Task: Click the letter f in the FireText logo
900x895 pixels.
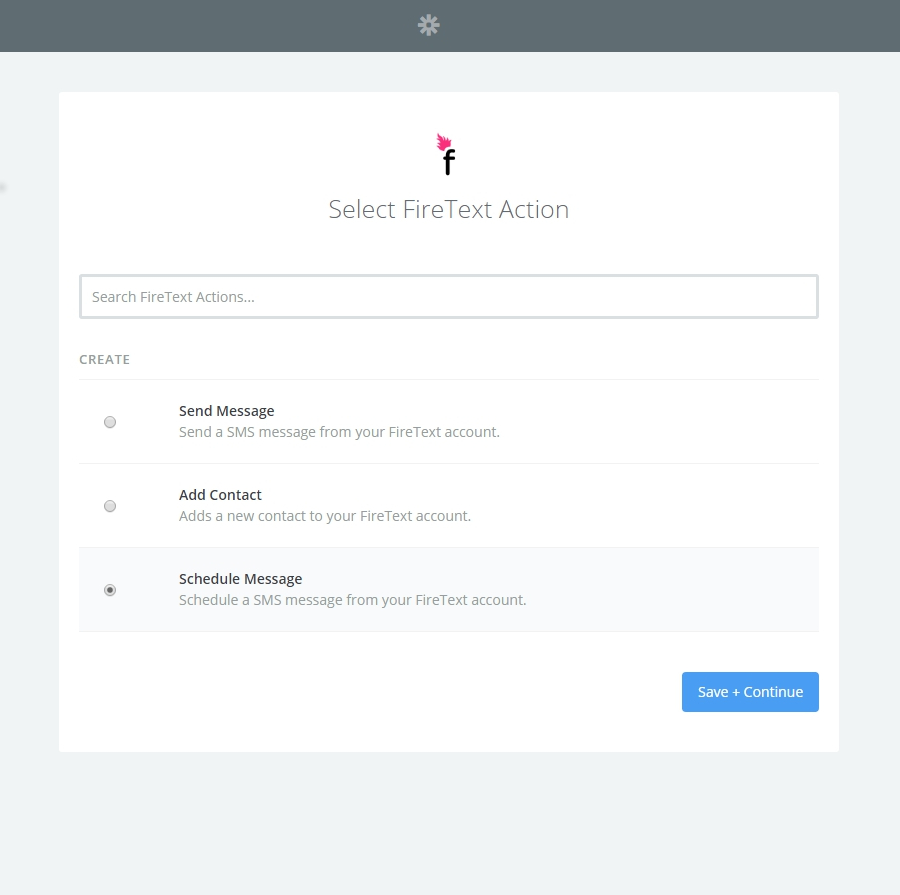Action: 449,163
